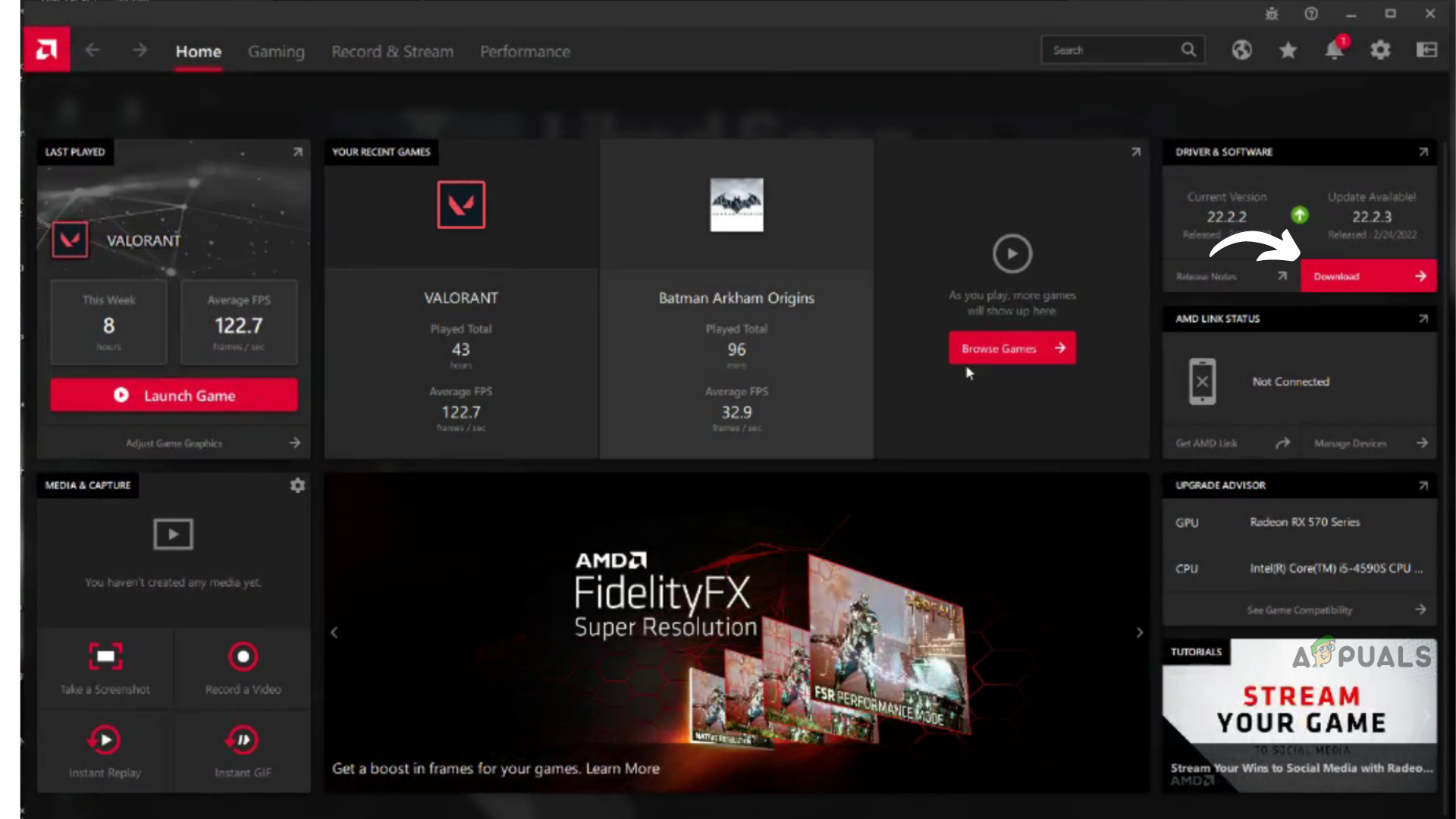This screenshot has height=819, width=1456.
Task: Start Record a Video
Action: tap(243, 657)
